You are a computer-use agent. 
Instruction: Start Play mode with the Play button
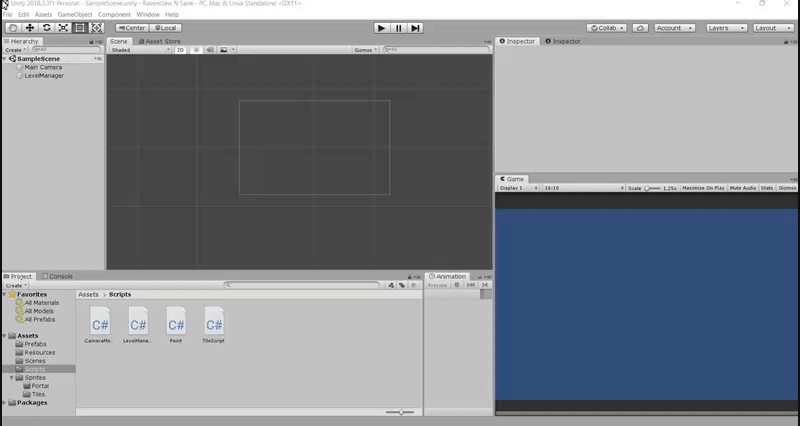coord(381,28)
